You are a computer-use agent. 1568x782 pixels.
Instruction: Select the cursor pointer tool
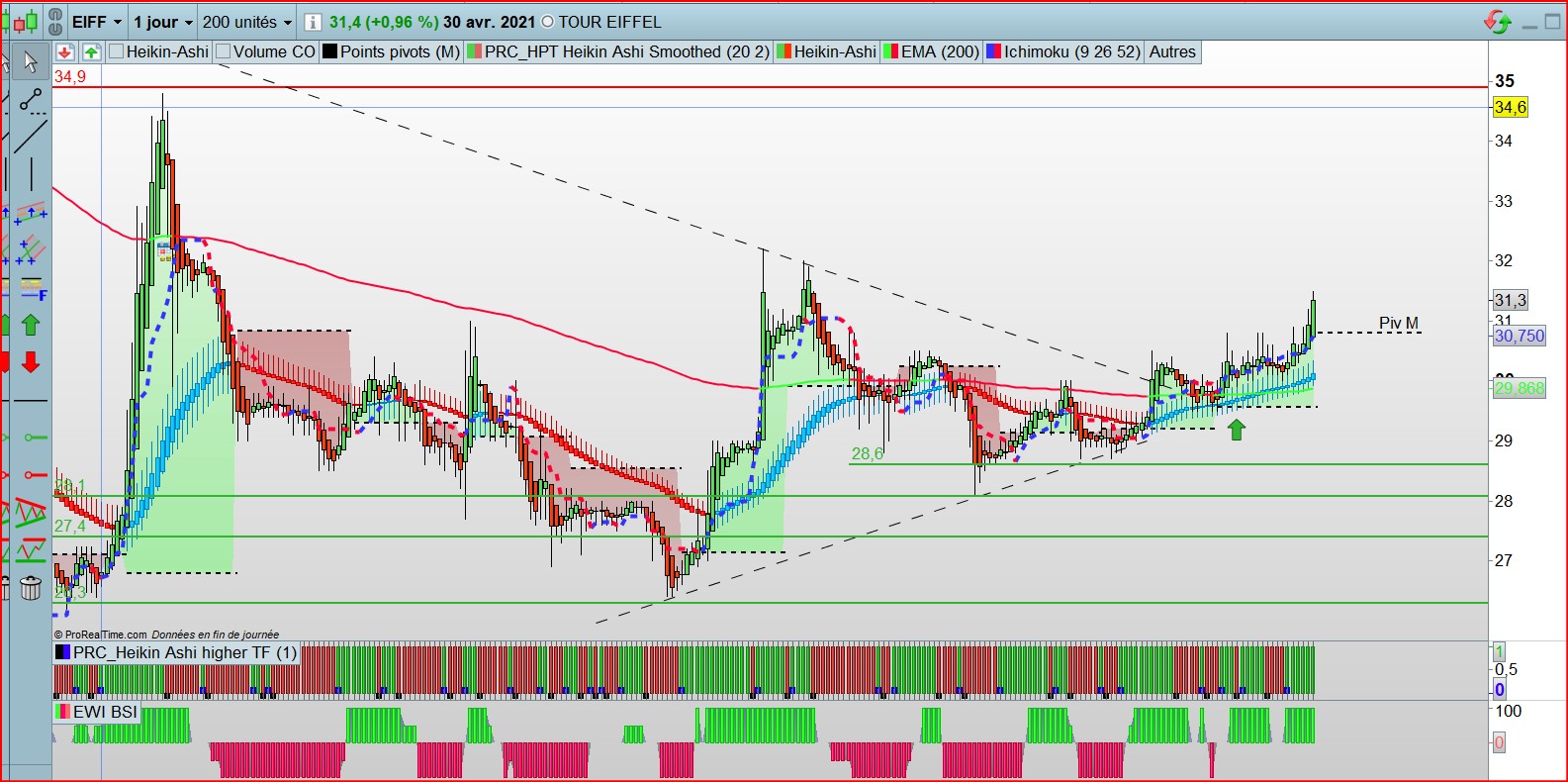[31, 61]
